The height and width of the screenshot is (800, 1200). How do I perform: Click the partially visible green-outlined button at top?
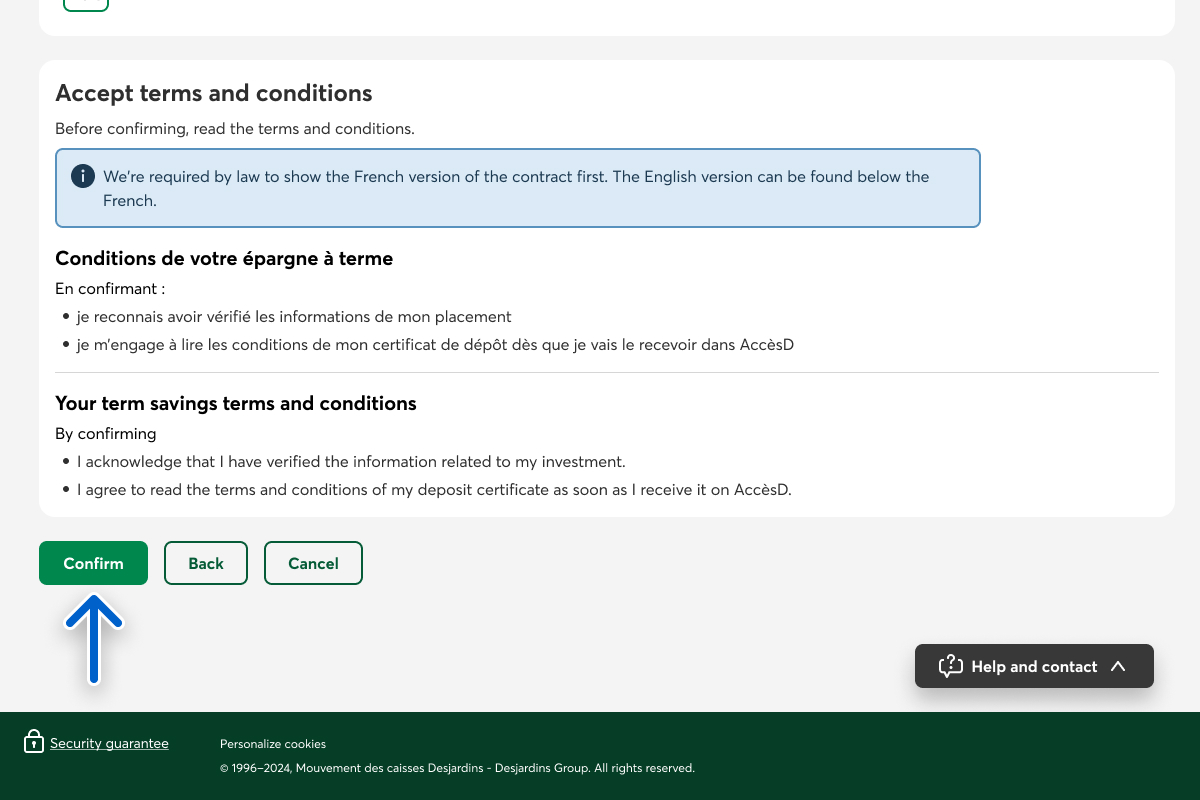click(86, 4)
